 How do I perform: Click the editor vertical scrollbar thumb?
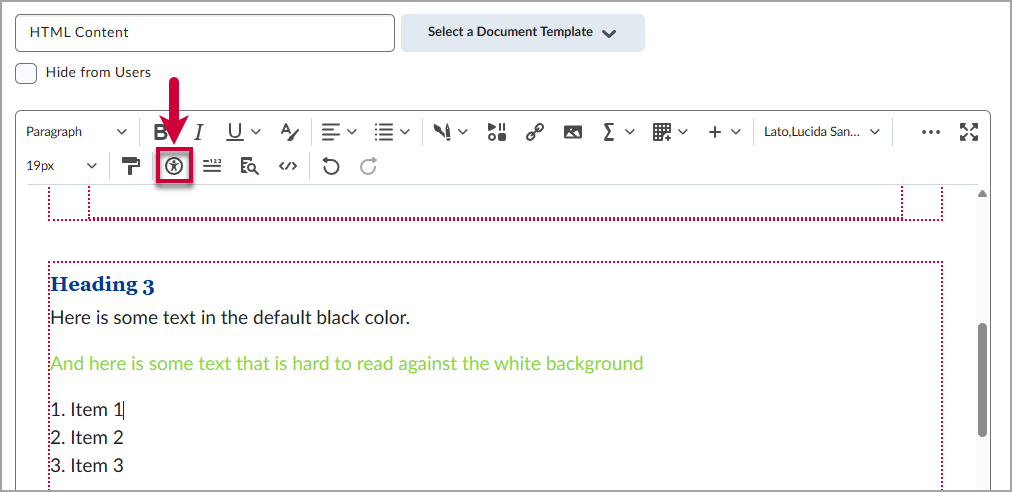[x=982, y=380]
